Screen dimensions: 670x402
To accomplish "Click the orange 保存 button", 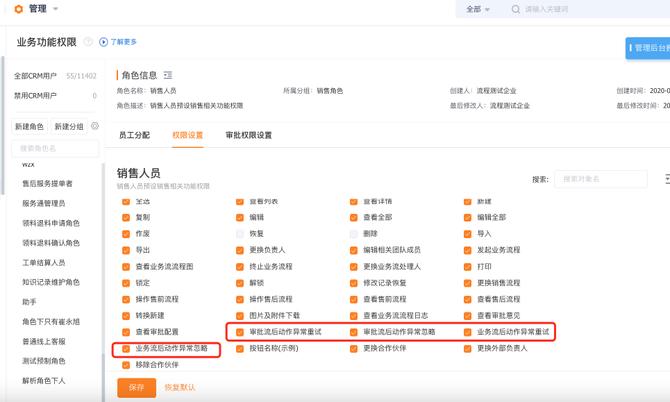I will pos(136,386).
